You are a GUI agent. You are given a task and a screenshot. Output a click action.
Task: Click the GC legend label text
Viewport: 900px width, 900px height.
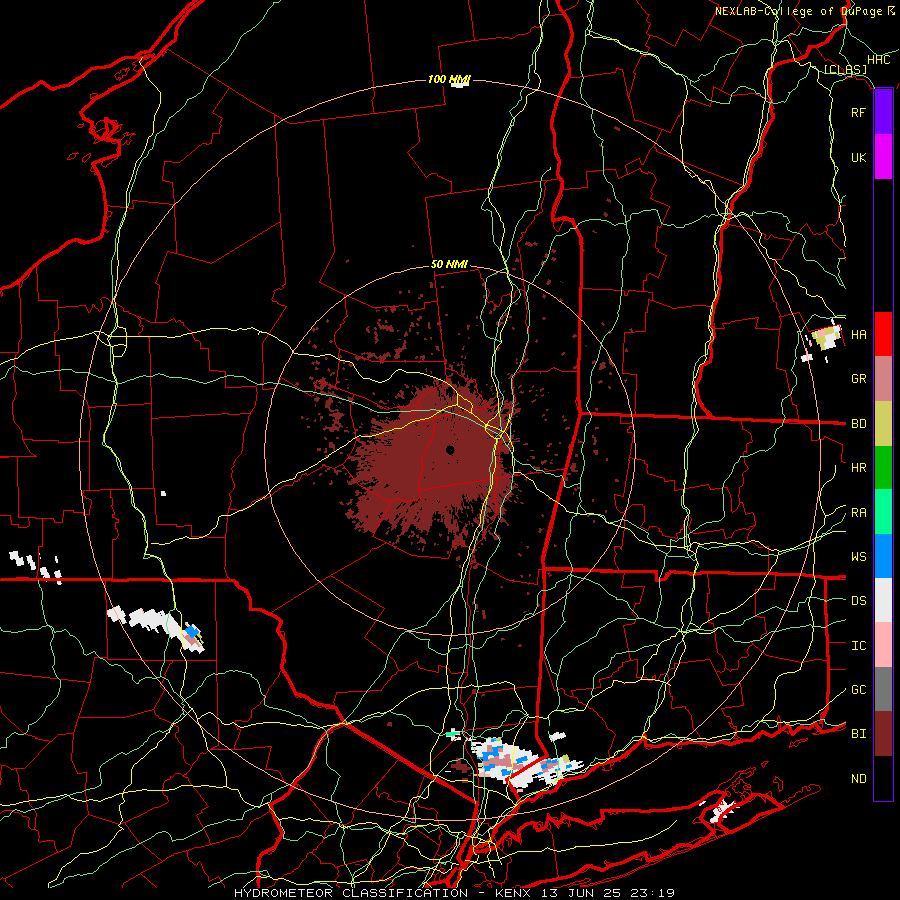[x=859, y=690]
